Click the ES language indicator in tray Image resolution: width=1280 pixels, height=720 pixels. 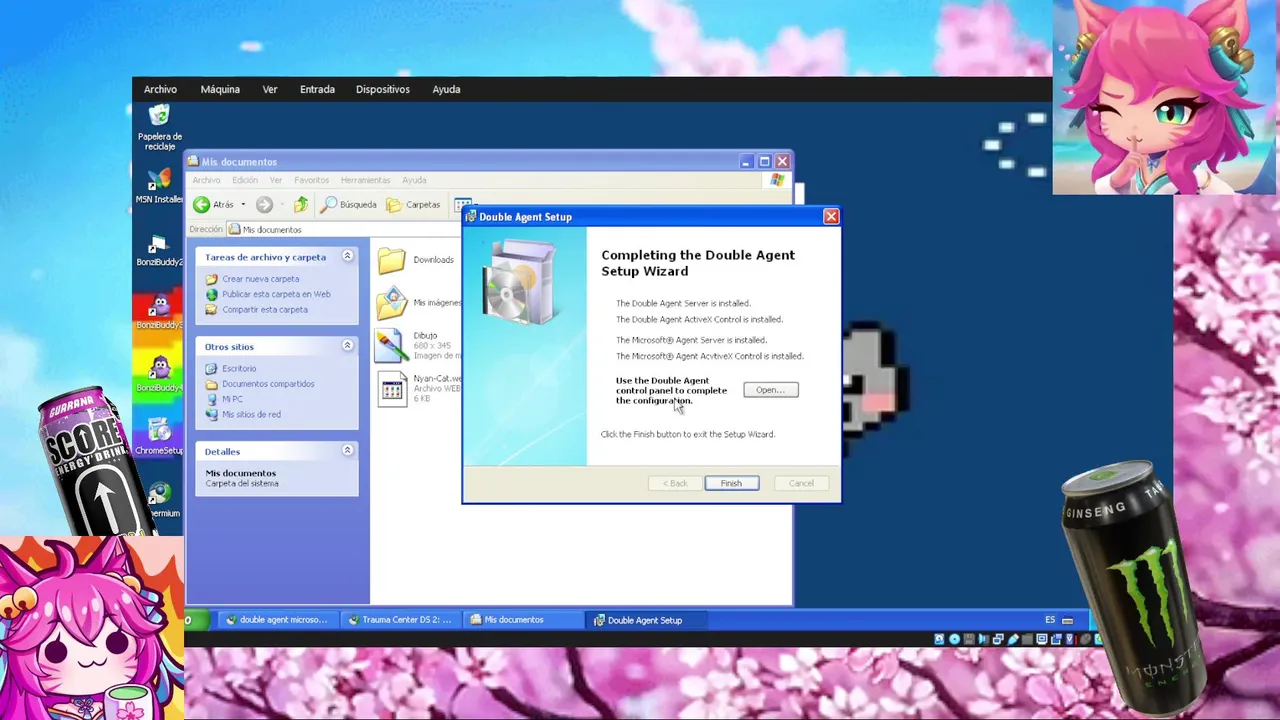1050,620
